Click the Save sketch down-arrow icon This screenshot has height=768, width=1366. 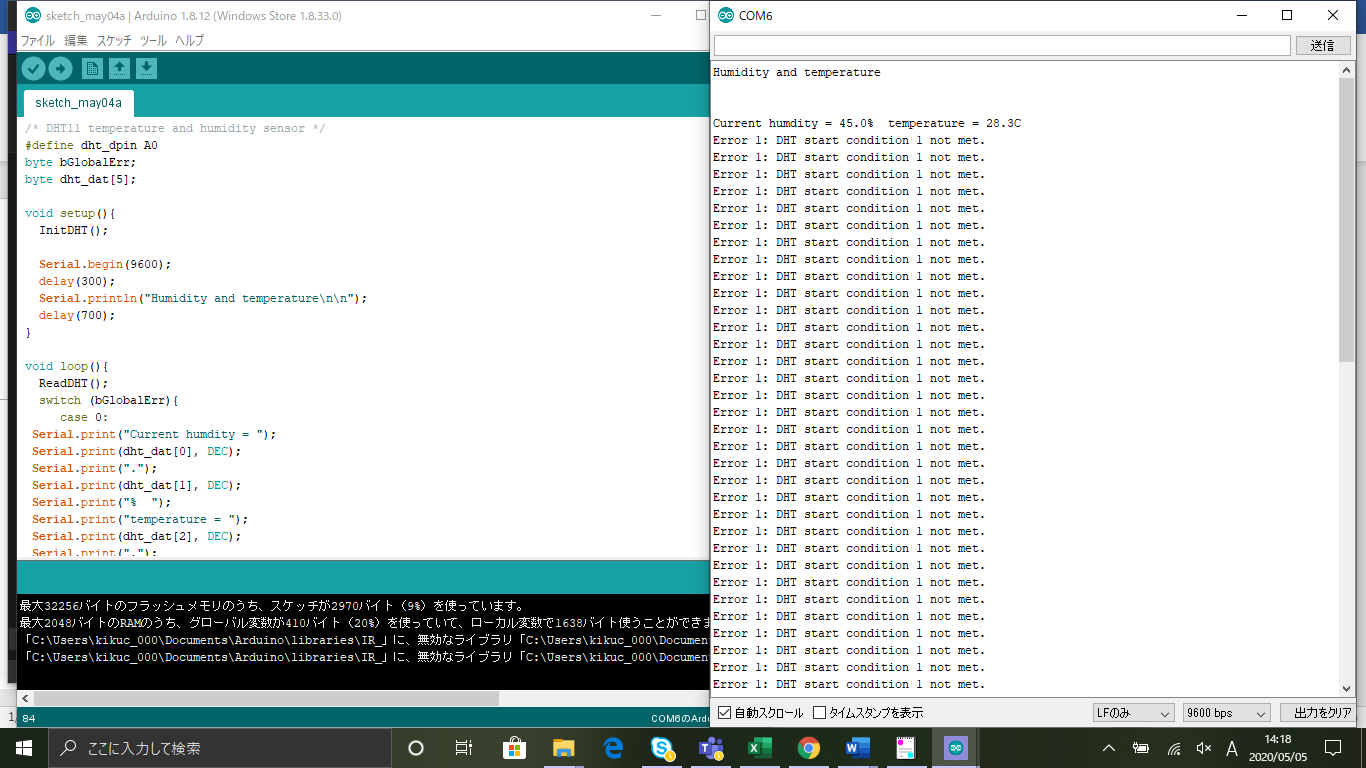pos(146,68)
